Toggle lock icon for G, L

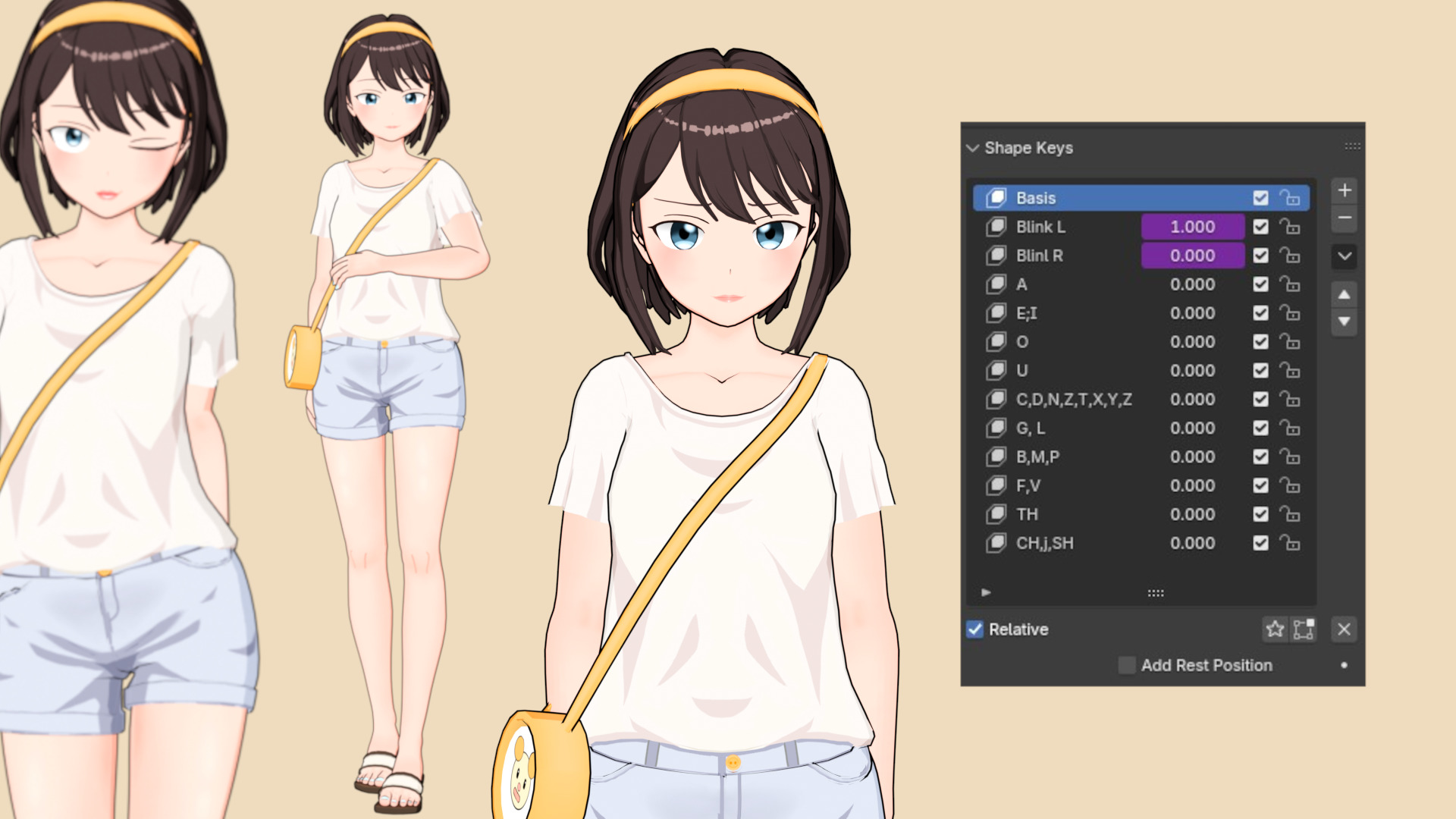(1289, 428)
